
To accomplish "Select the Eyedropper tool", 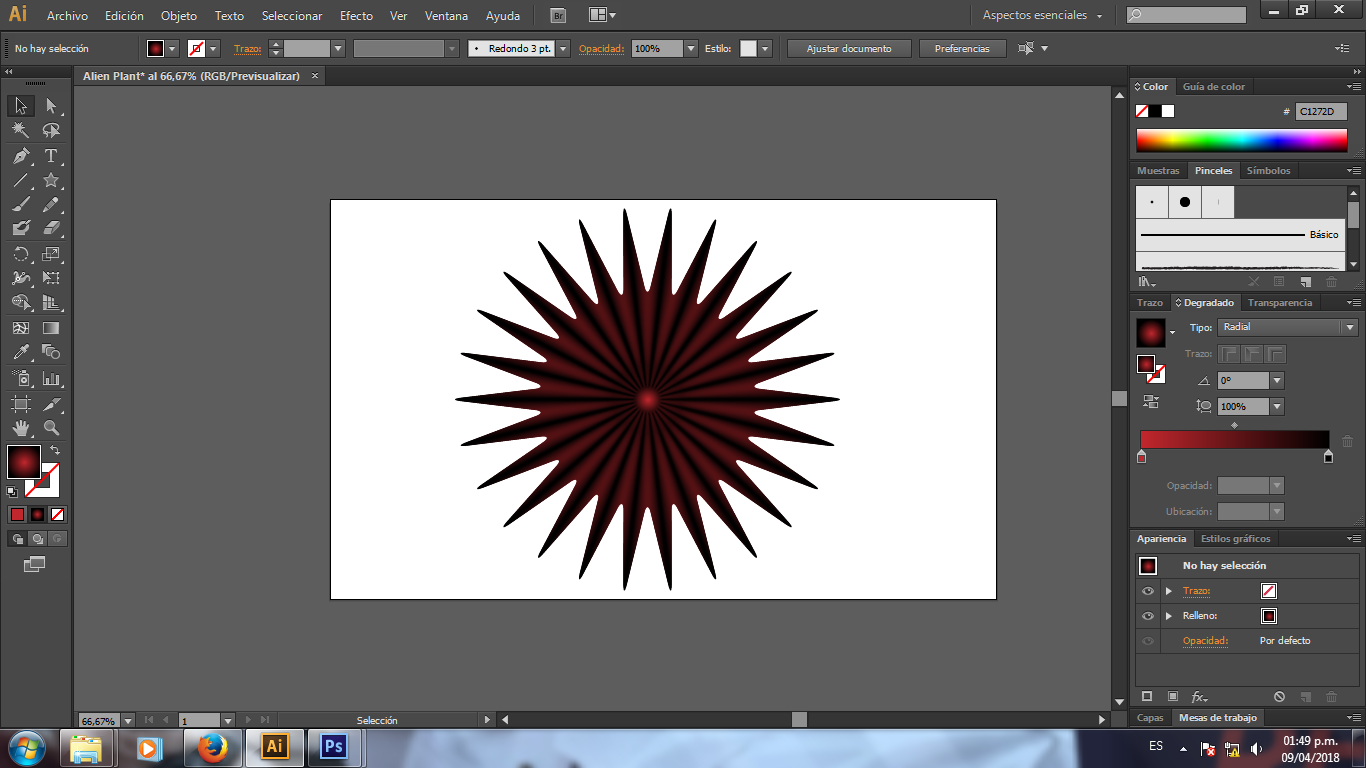I will (x=21, y=352).
